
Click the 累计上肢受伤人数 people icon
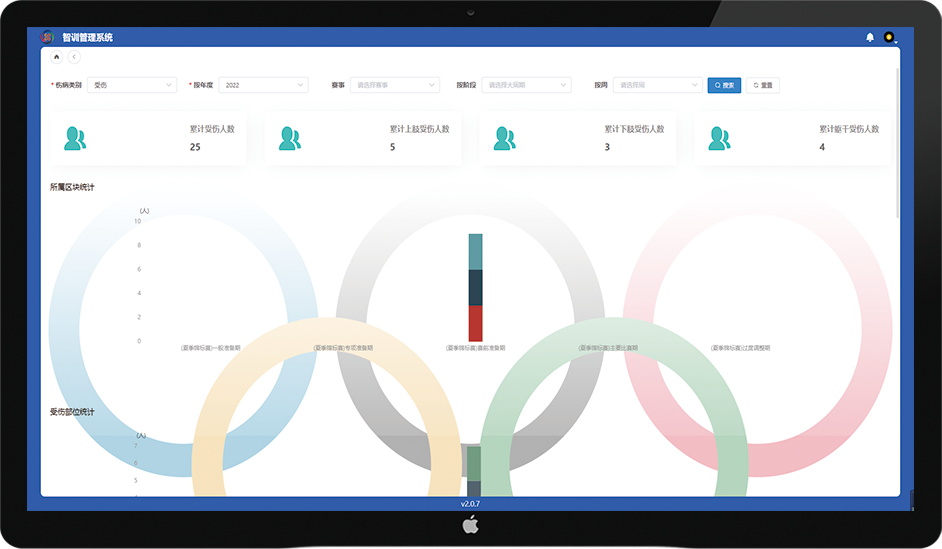point(290,138)
